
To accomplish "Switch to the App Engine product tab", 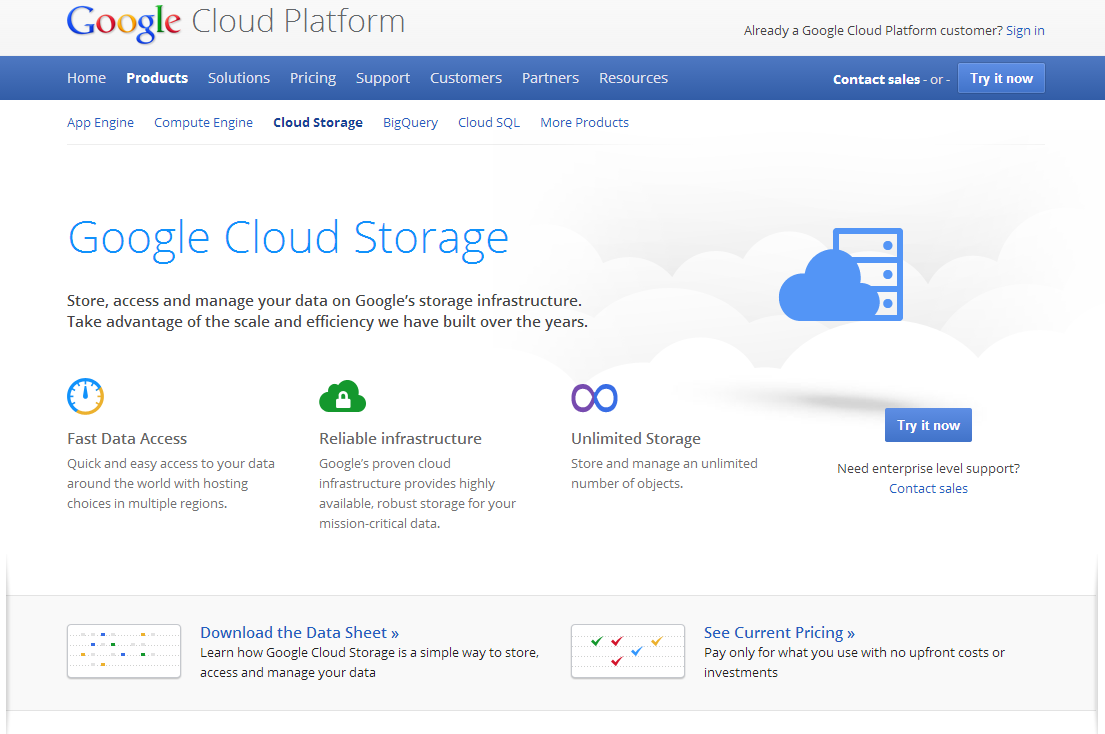I will coord(100,123).
